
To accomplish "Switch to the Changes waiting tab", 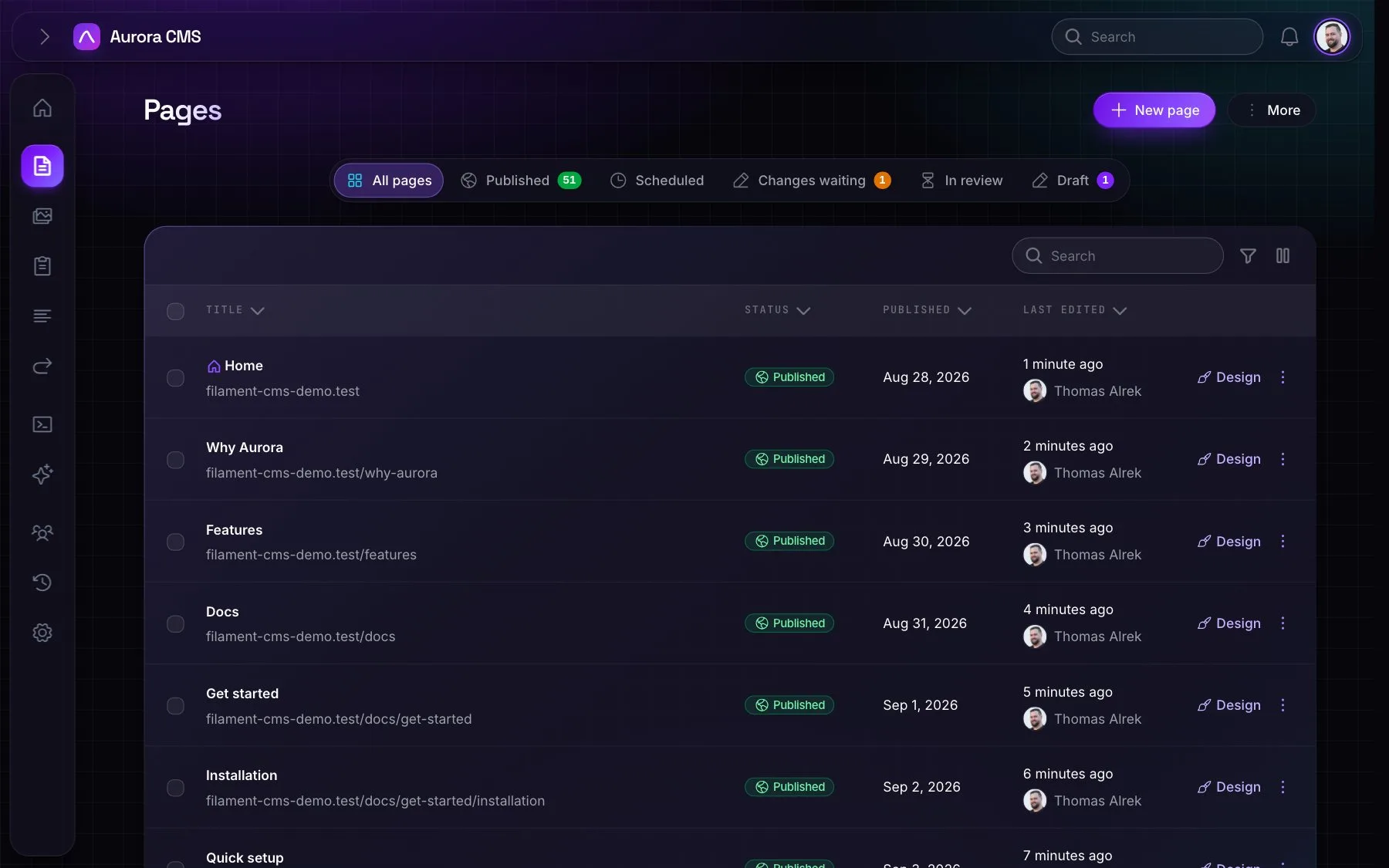I will click(x=812, y=181).
